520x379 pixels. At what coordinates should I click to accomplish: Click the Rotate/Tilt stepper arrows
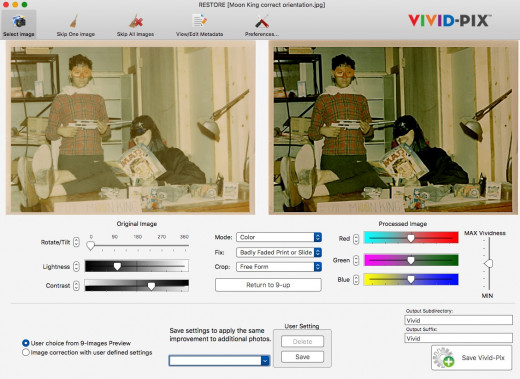(x=76, y=242)
